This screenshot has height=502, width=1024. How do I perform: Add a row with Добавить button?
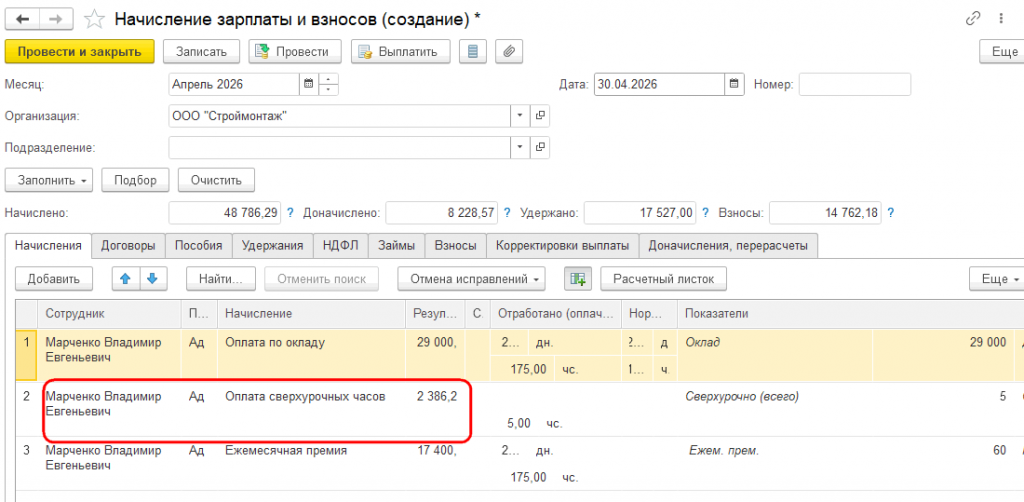pos(54,279)
